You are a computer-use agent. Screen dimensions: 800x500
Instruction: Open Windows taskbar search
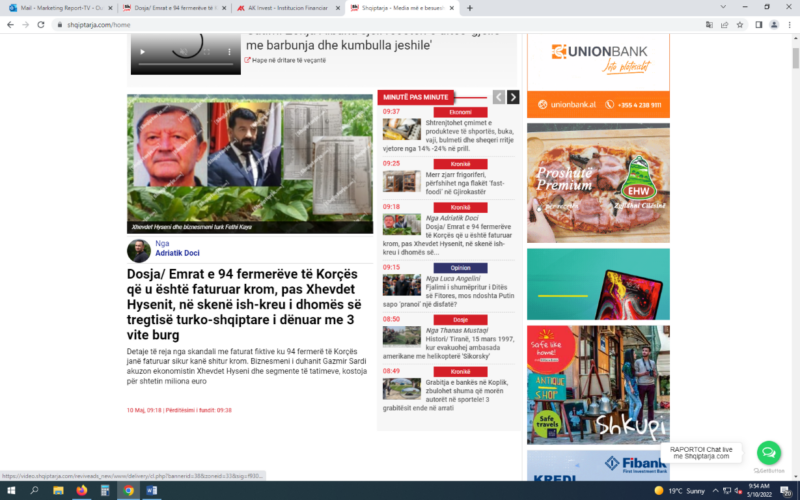point(34,490)
